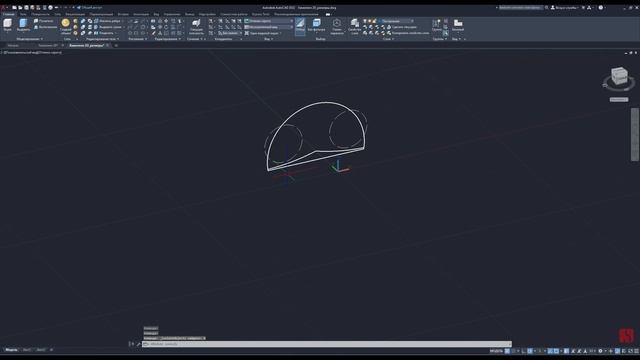Click the Выдавить грани tool
This screenshot has height=360, width=640.
(107, 27)
